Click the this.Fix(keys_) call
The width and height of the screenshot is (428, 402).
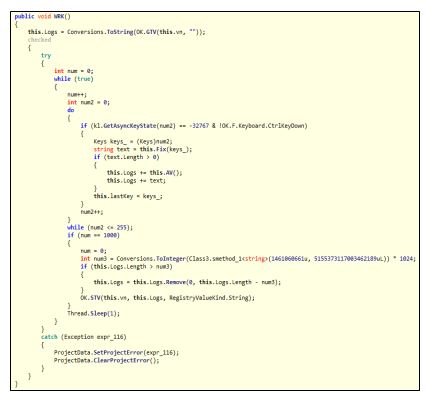click(166, 149)
